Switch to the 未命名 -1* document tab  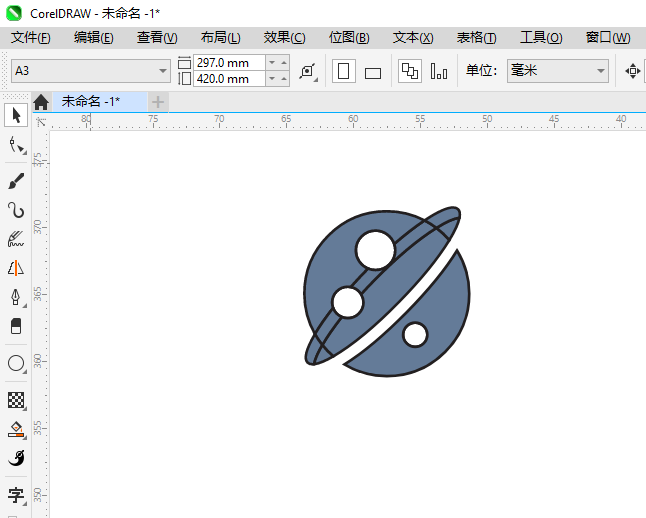[x=99, y=102]
